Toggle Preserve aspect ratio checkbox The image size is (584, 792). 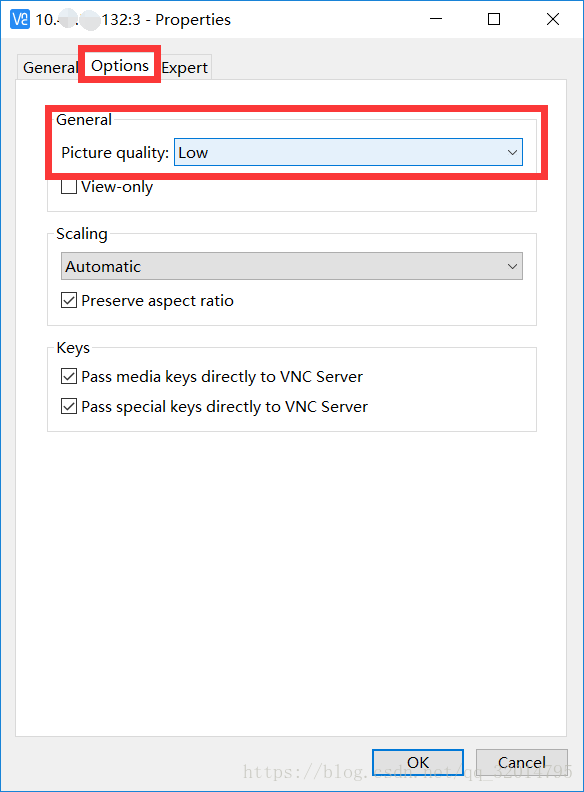pyautogui.click(x=69, y=301)
